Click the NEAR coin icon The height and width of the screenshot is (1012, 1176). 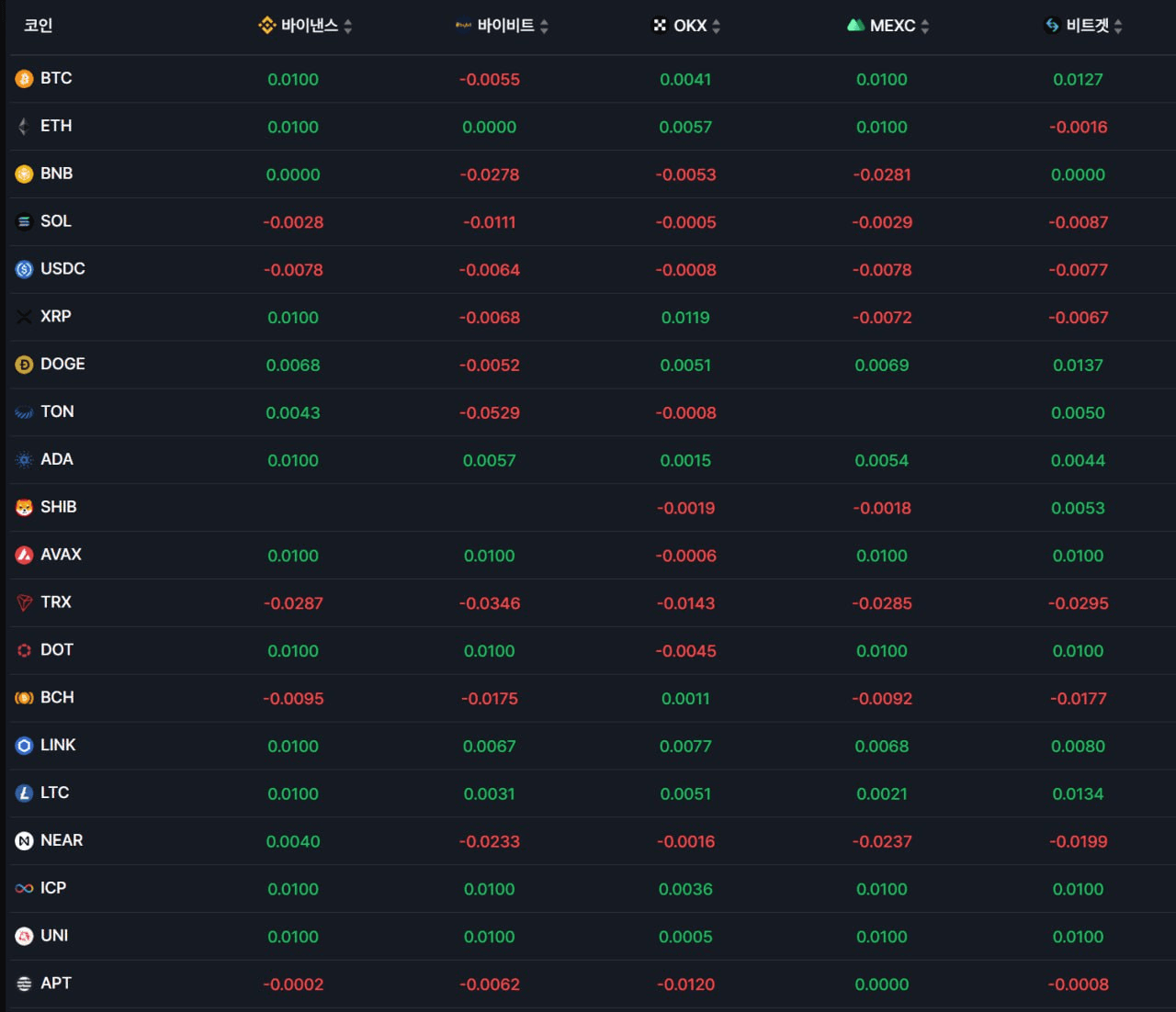pos(24,841)
